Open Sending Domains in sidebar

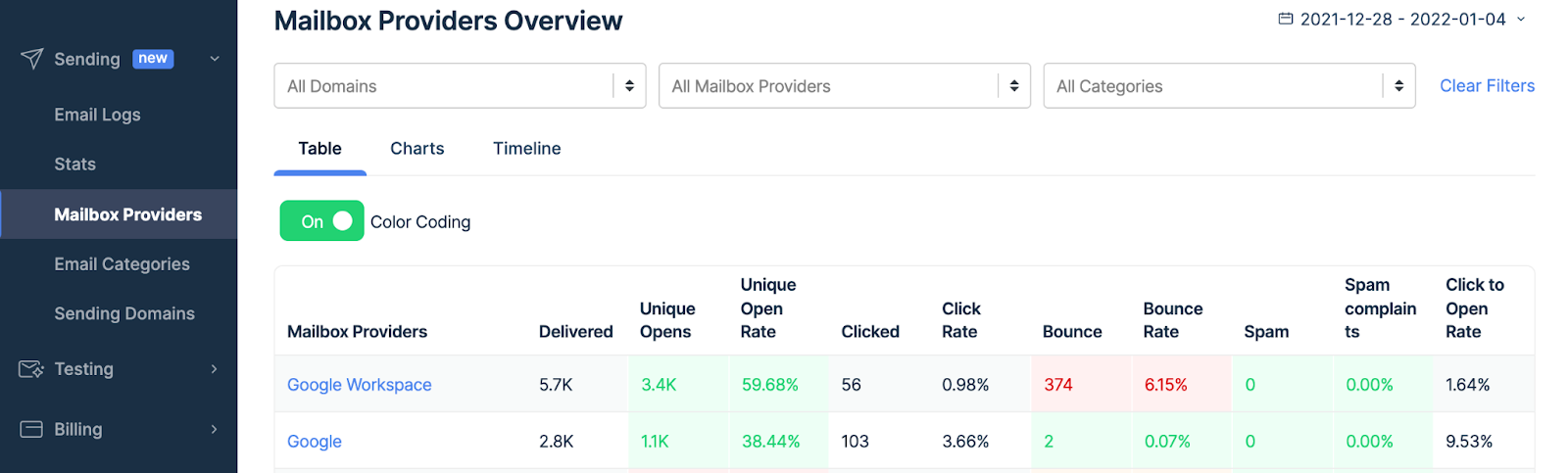(x=124, y=313)
